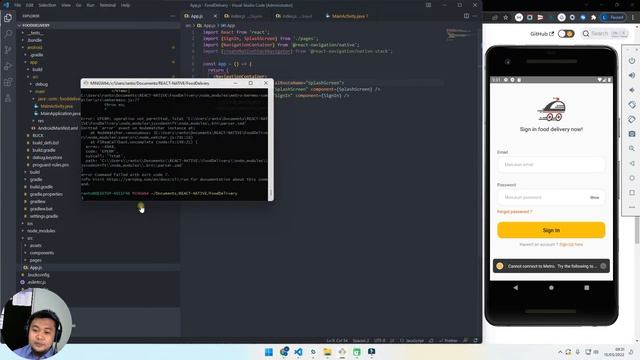Open Run and Debug view
This screenshot has width=640, height=360.
point(8,66)
